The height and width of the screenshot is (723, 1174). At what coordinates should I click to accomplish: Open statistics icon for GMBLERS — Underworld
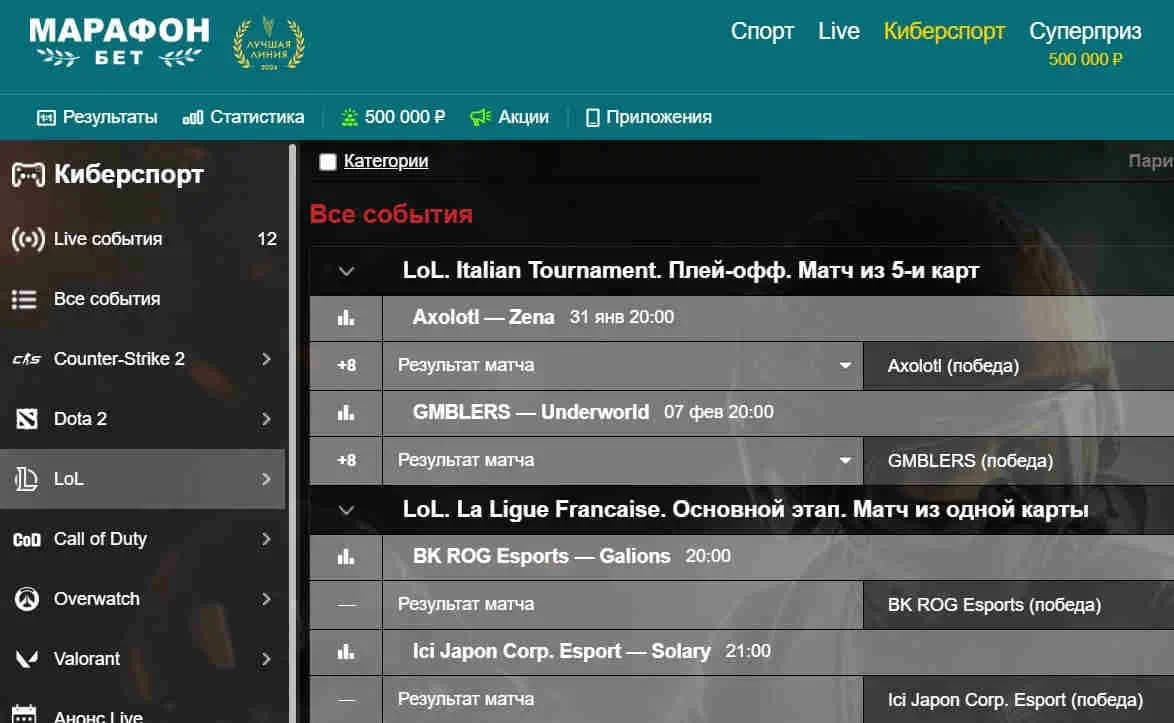[x=346, y=413]
